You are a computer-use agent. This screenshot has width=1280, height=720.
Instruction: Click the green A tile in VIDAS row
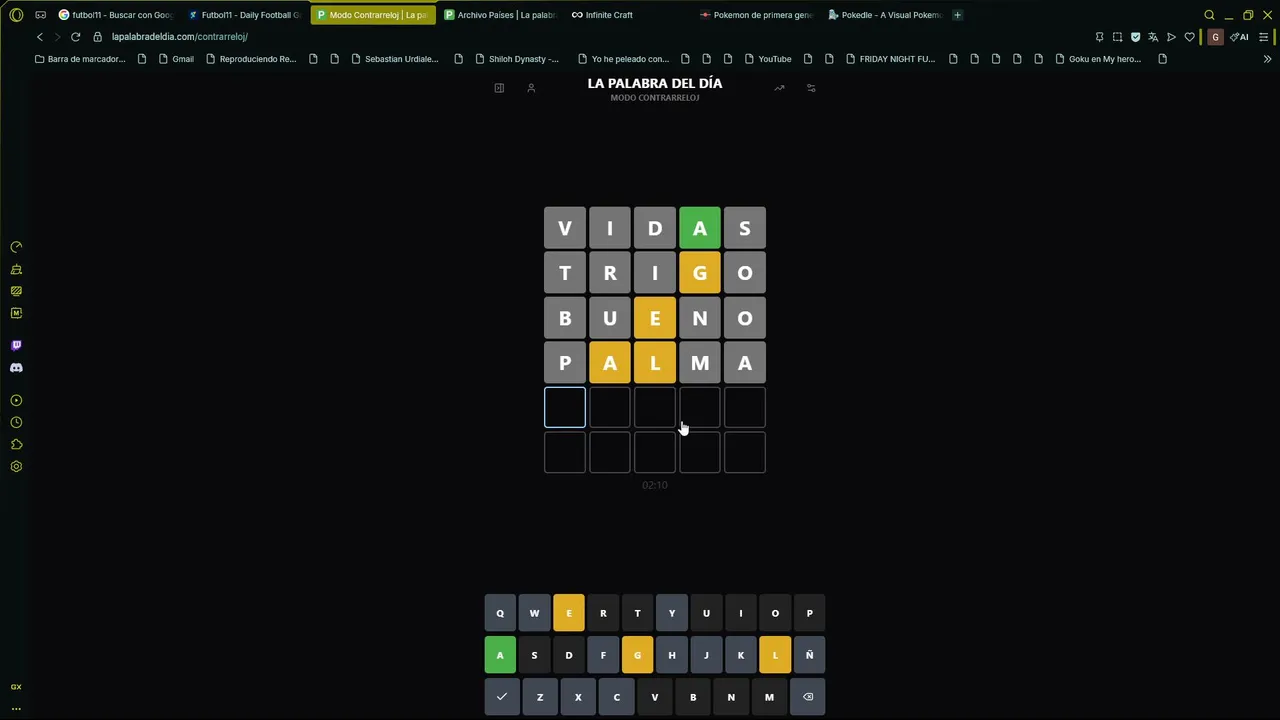pos(700,228)
